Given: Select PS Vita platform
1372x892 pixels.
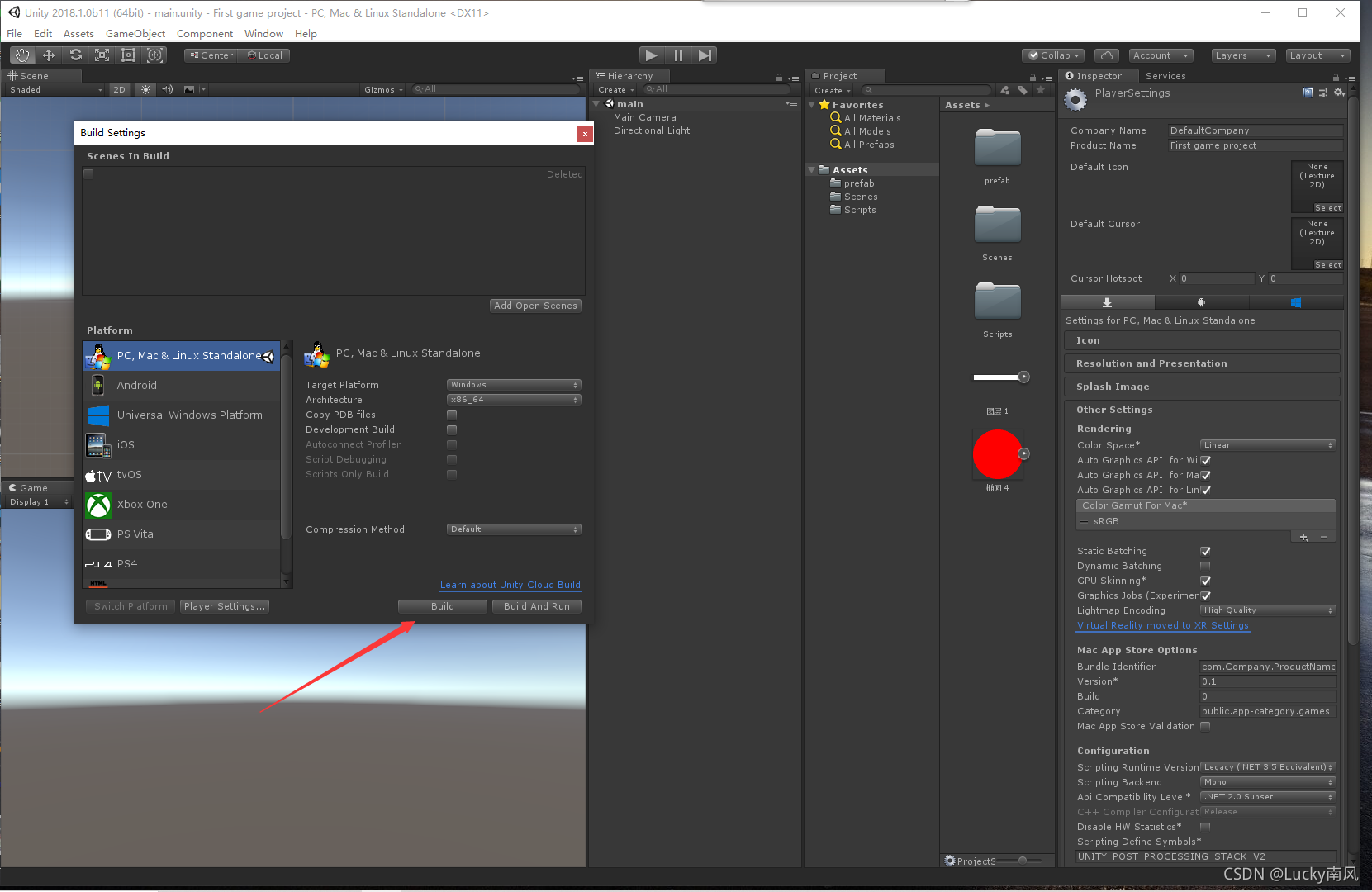Looking at the screenshot, I should tap(182, 534).
